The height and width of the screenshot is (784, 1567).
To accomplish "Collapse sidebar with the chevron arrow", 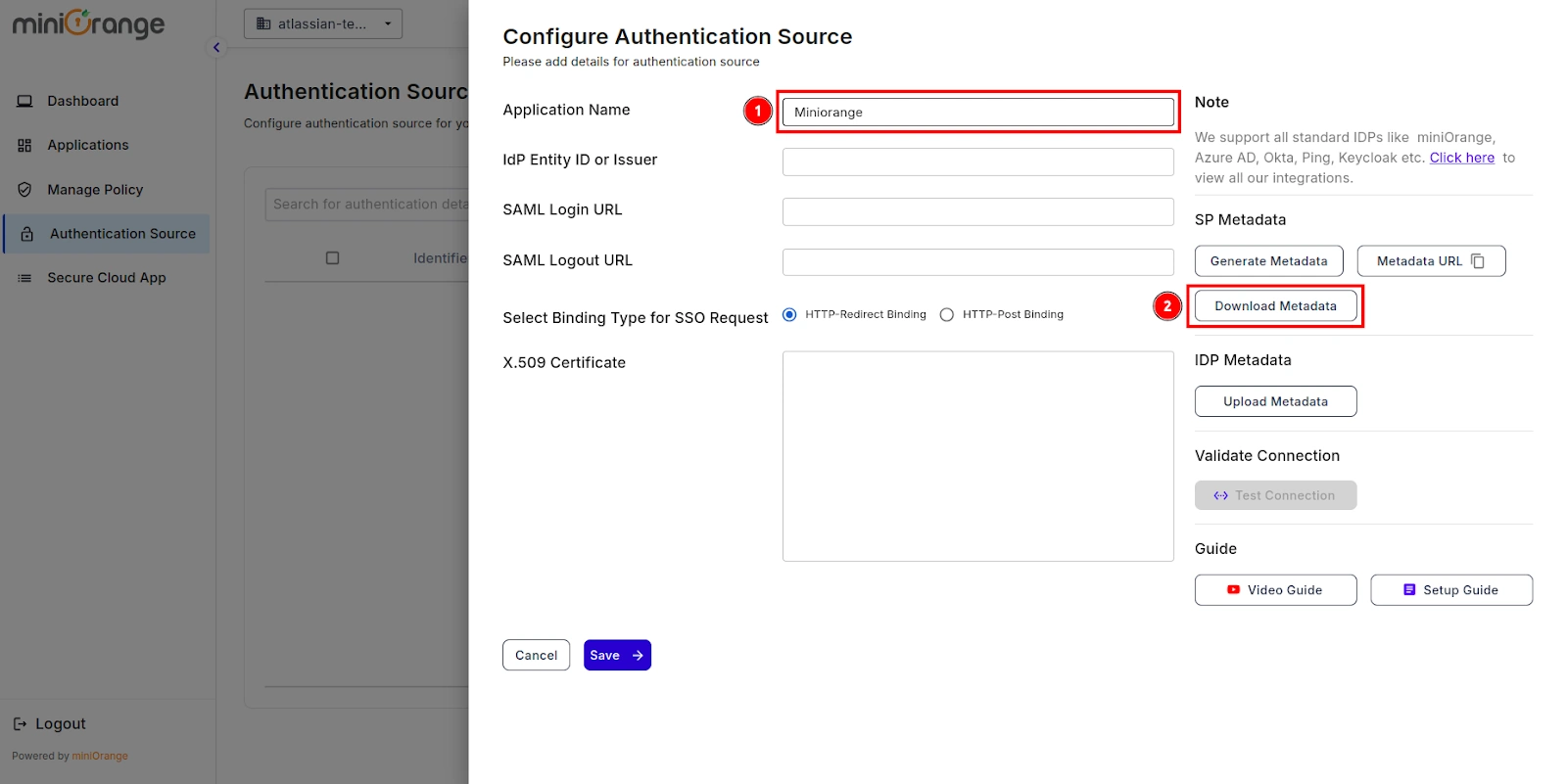I will pos(216,47).
